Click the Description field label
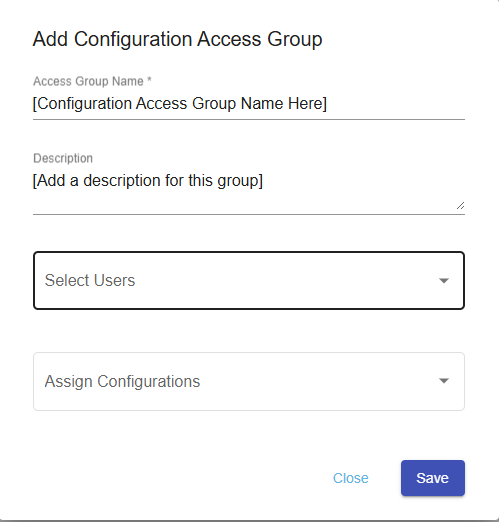 [x=63, y=158]
